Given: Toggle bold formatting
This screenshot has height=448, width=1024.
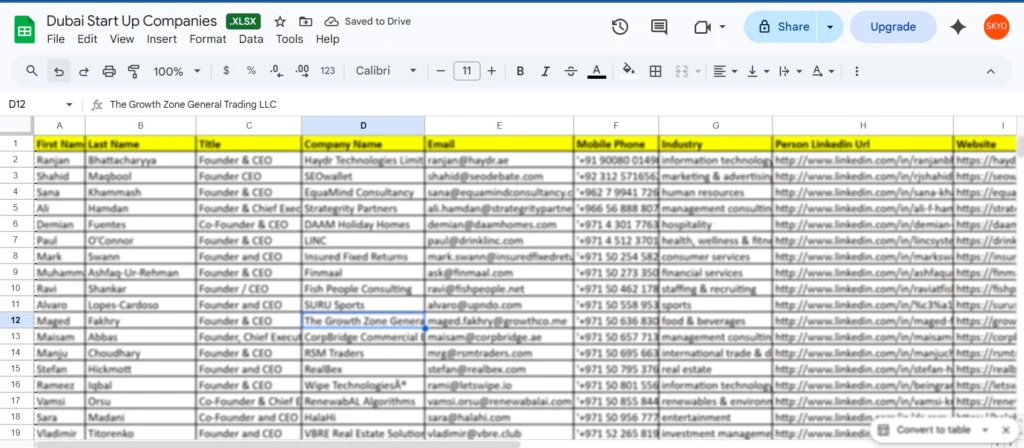Looking at the screenshot, I should coord(520,71).
